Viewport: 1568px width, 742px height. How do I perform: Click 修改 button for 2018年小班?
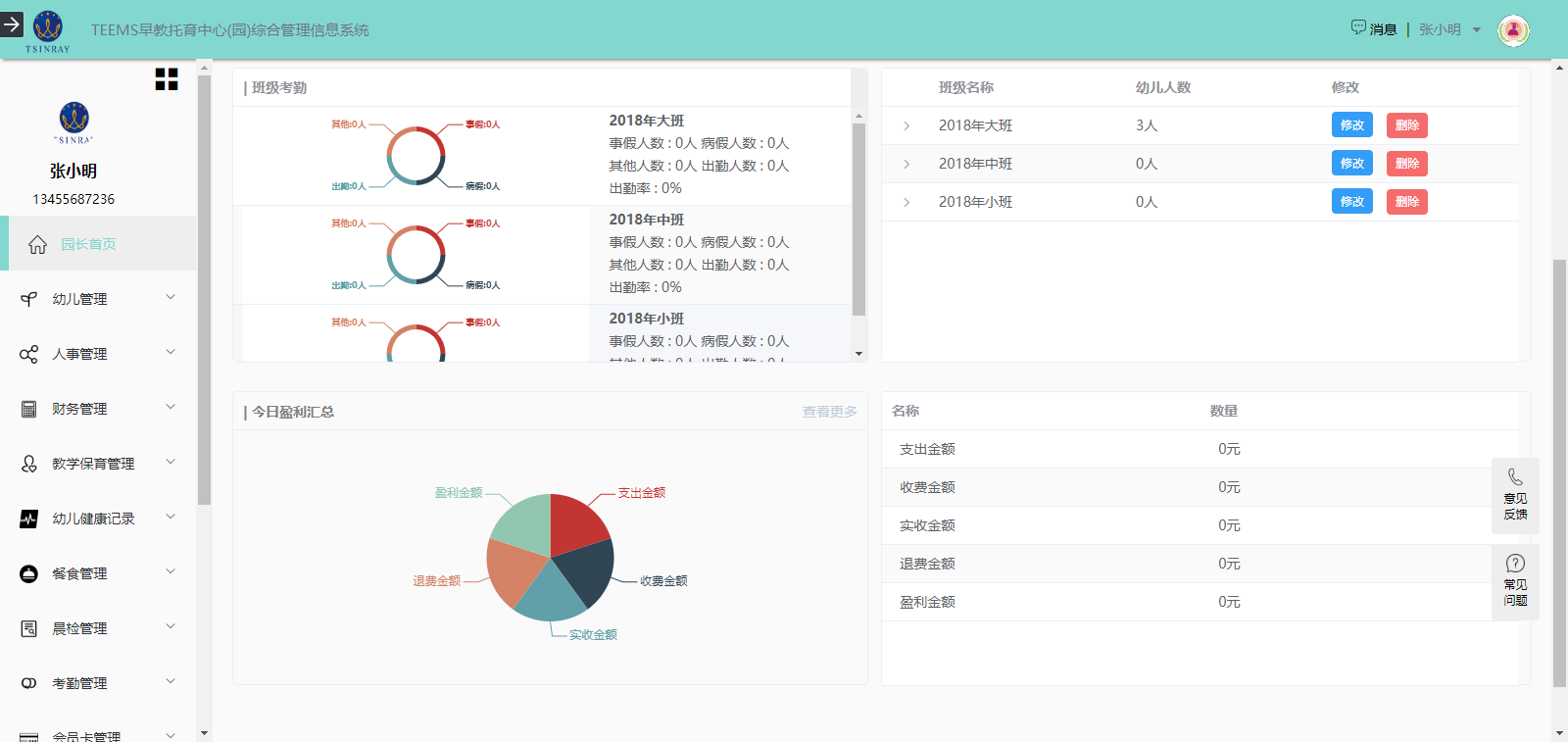[x=1352, y=201]
